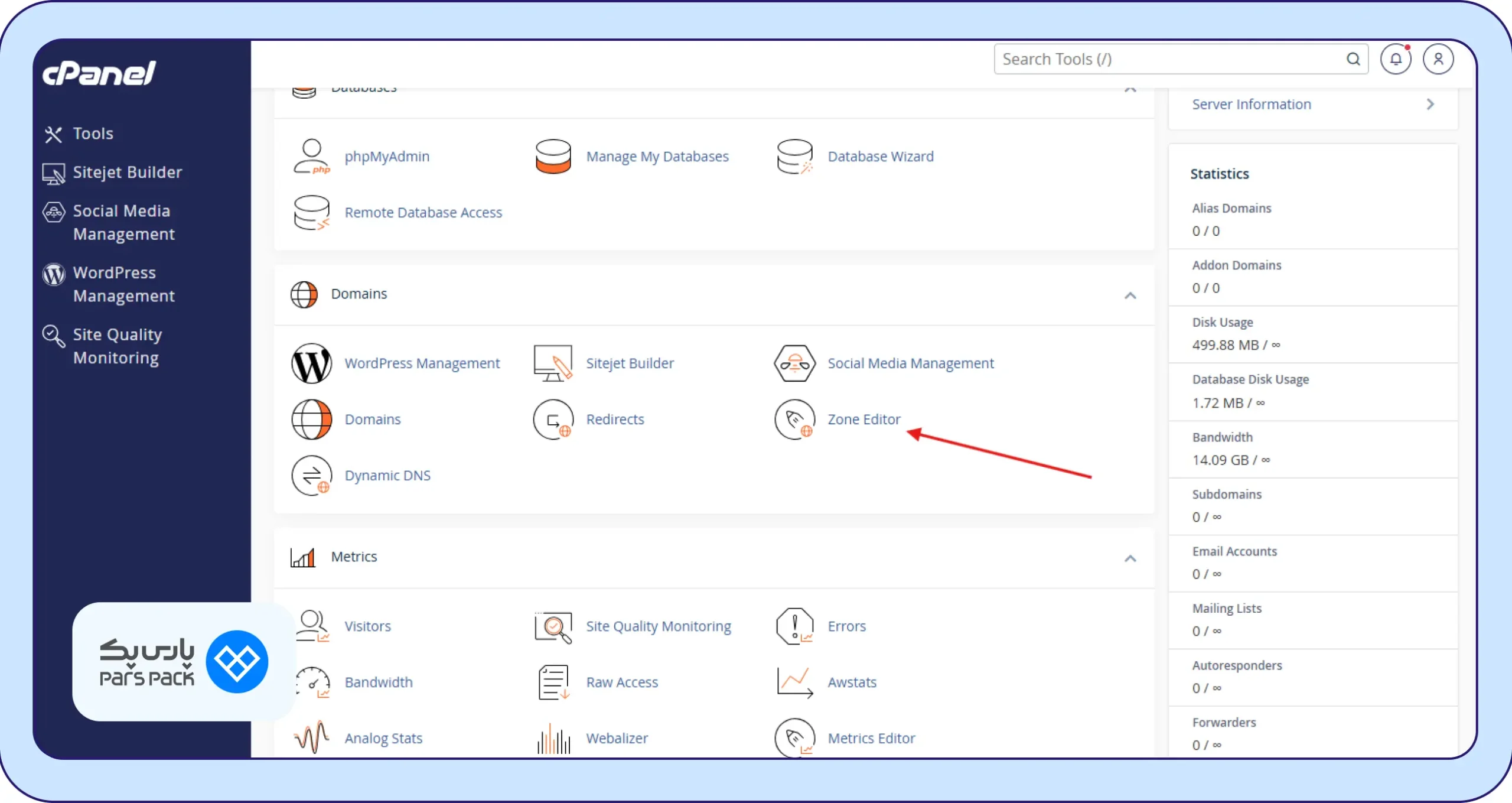Open the Awstats link
Viewport: 1512px width, 803px height.
tap(852, 682)
